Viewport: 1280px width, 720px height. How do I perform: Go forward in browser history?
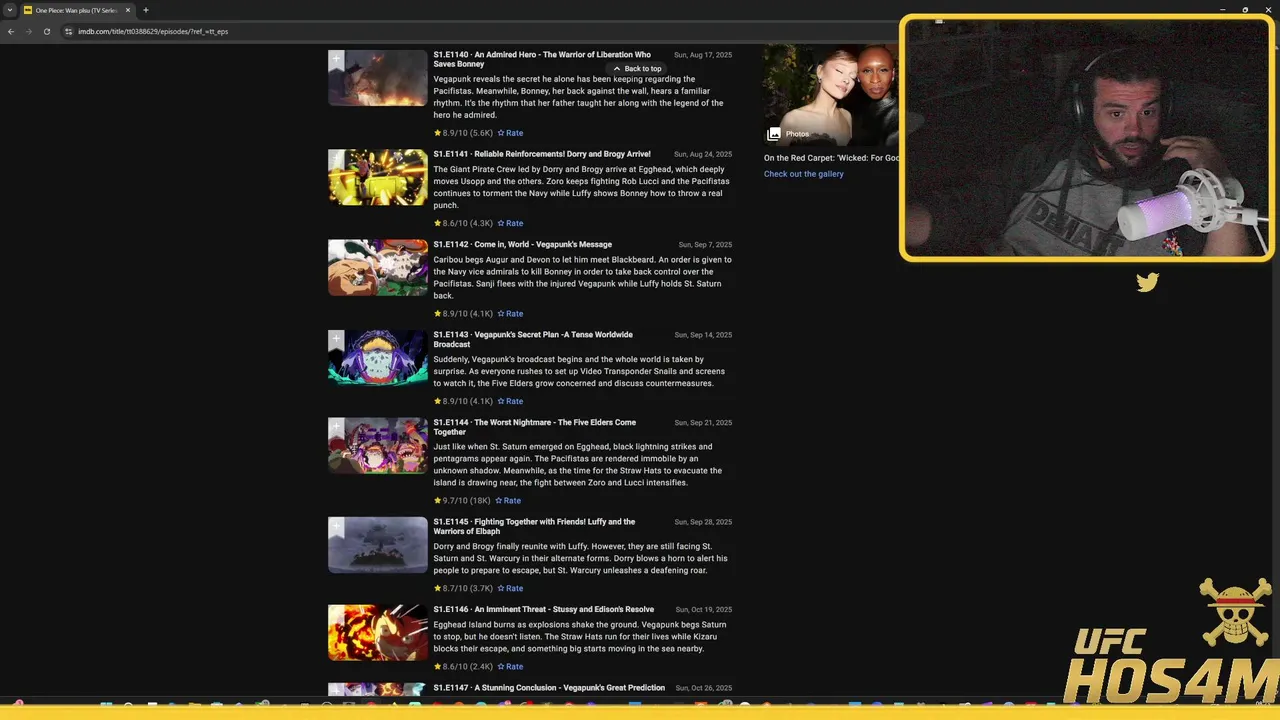(x=28, y=31)
